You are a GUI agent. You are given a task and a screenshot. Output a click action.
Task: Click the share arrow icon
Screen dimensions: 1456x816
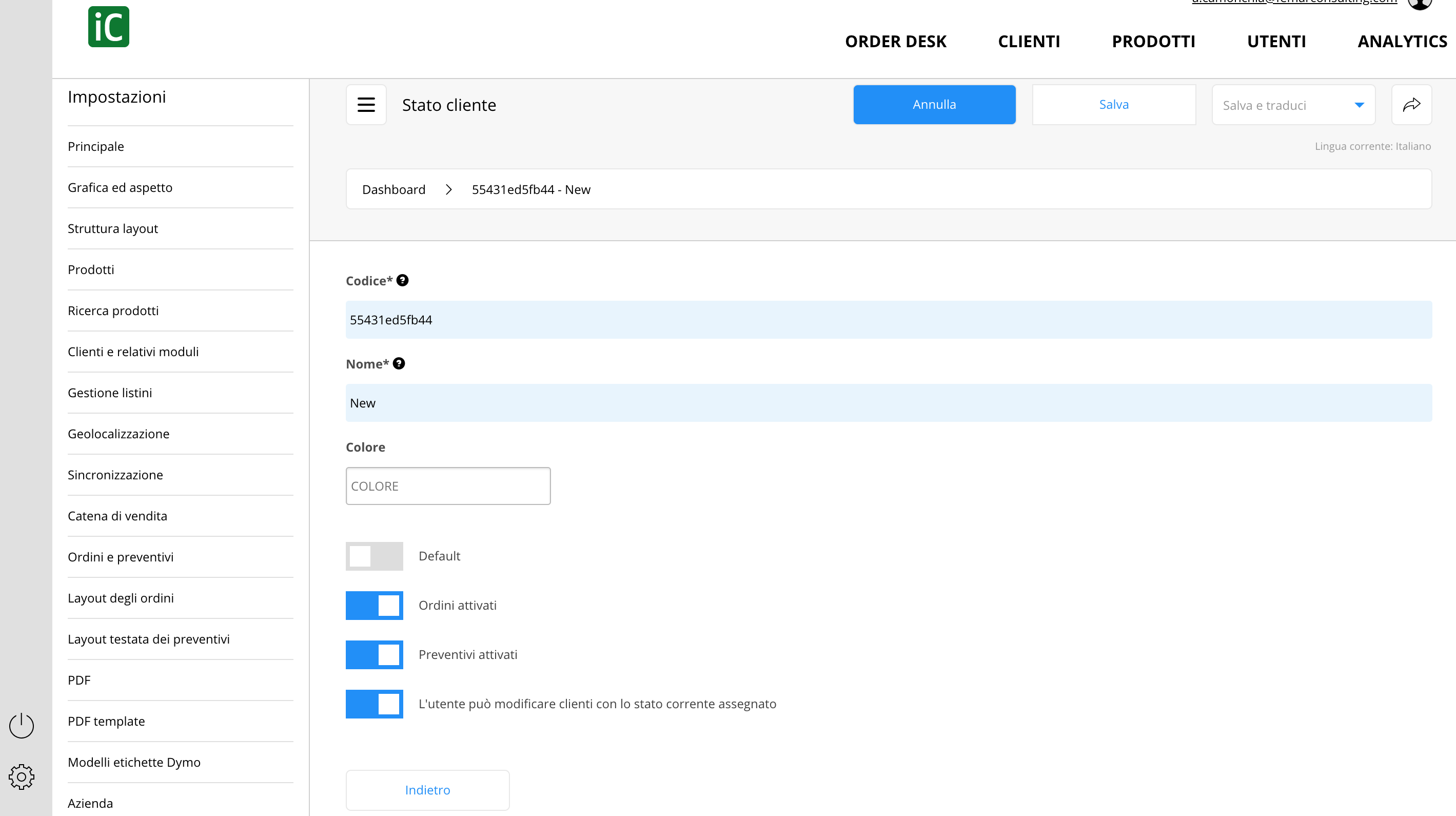point(1411,105)
